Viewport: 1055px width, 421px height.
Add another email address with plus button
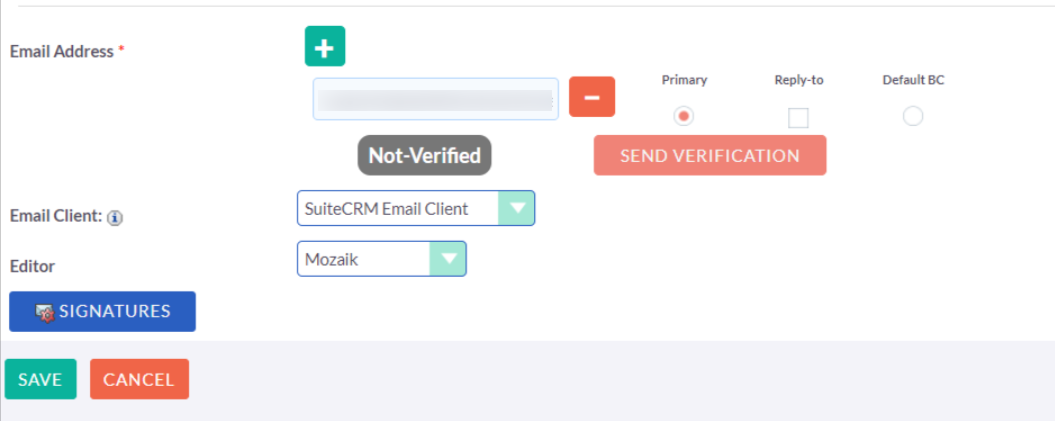pyautogui.click(x=325, y=46)
